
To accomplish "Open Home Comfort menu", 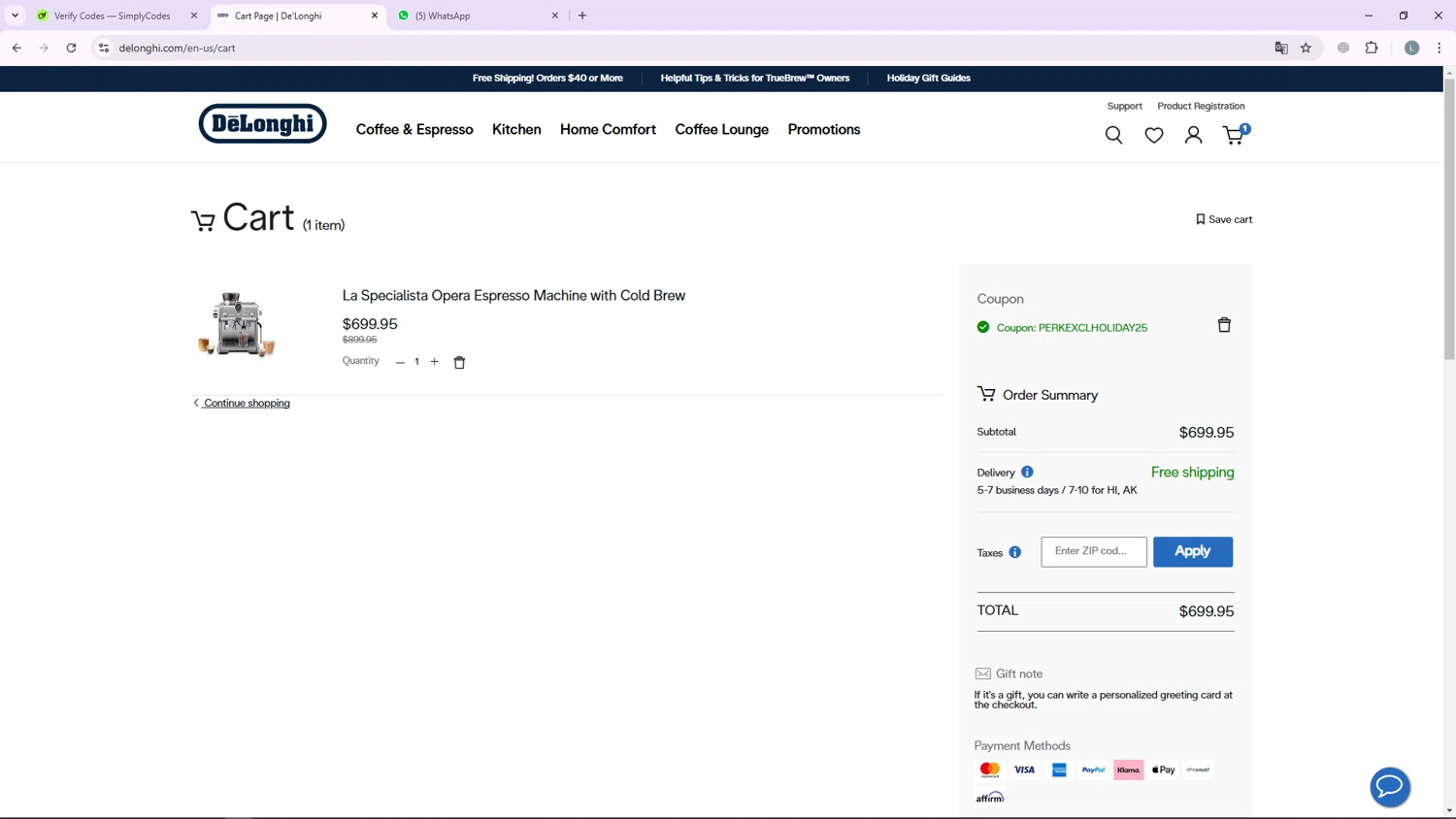I will tap(608, 129).
